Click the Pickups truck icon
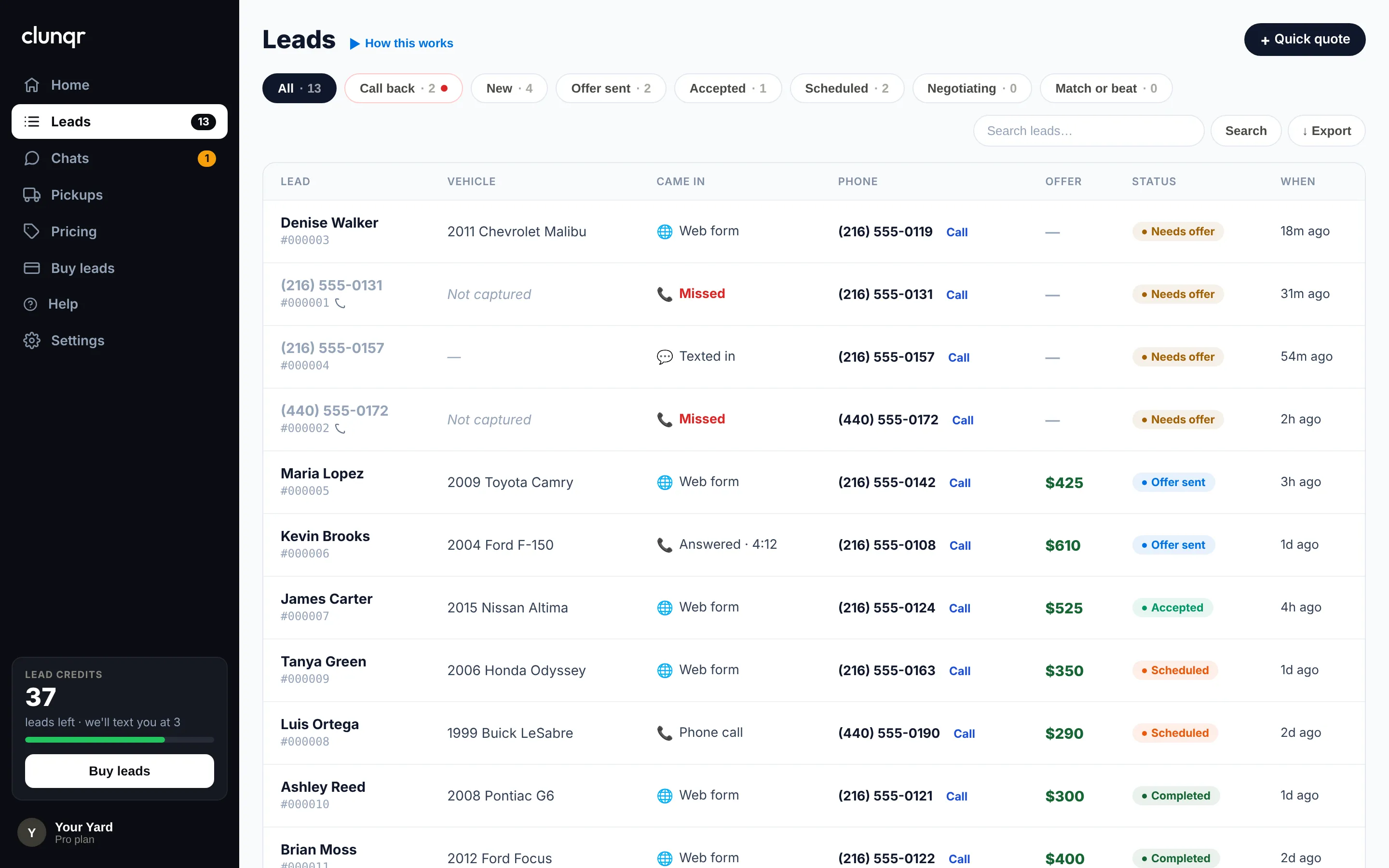This screenshot has height=868, width=1389. [x=31, y=195]
